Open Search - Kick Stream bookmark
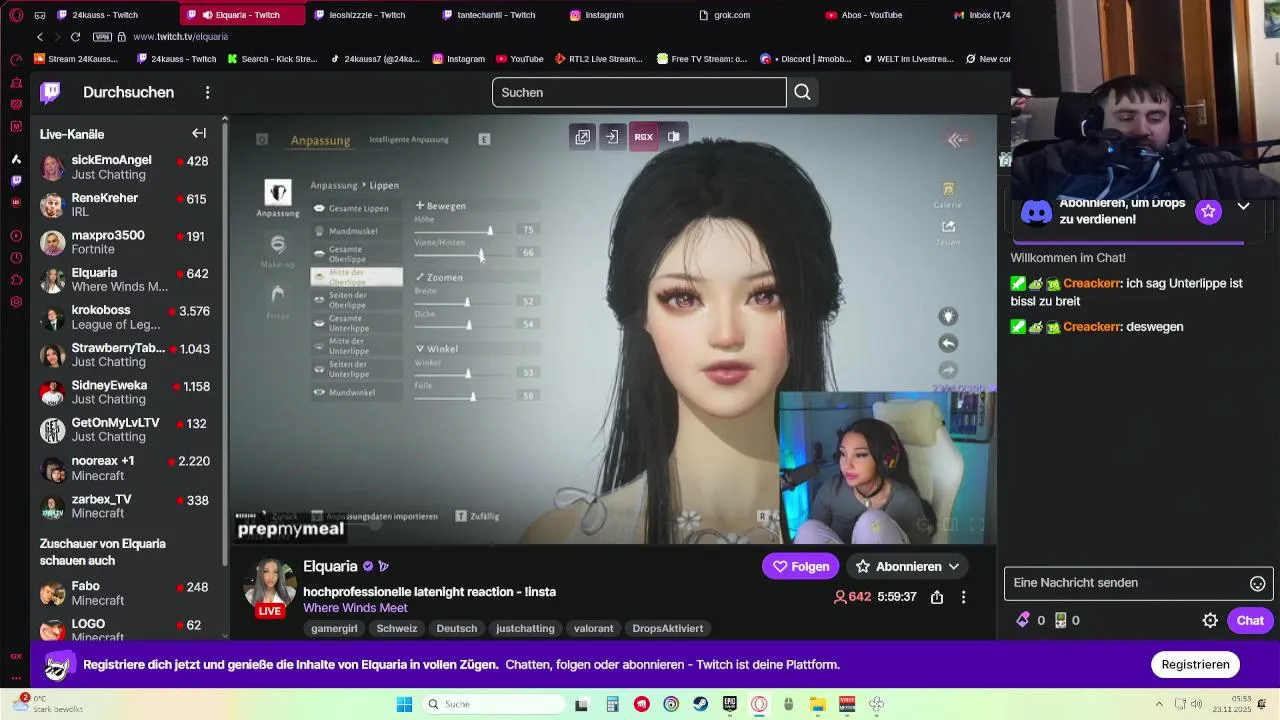 coord(272,59)
